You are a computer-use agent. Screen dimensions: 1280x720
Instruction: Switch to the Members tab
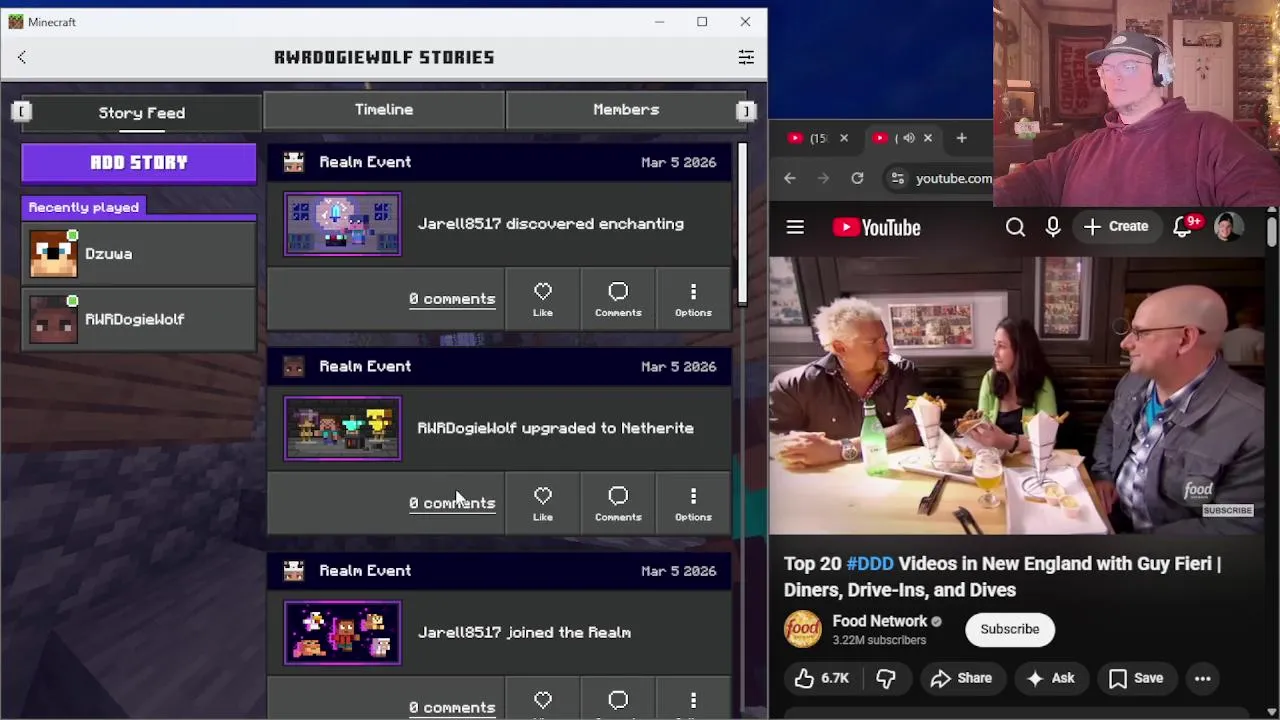coord(626,109)
